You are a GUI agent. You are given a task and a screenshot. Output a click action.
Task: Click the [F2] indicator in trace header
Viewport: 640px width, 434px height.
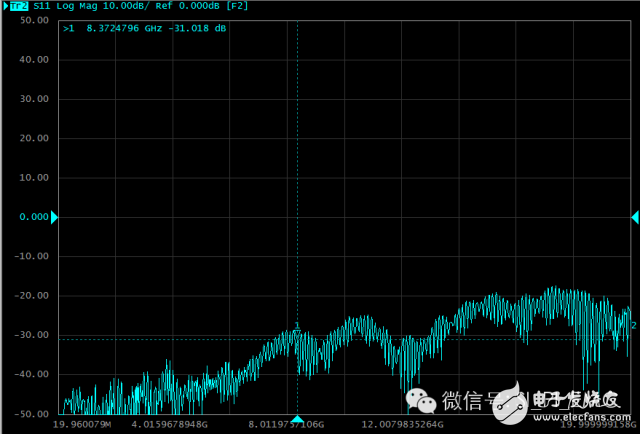tap(237, 6)
